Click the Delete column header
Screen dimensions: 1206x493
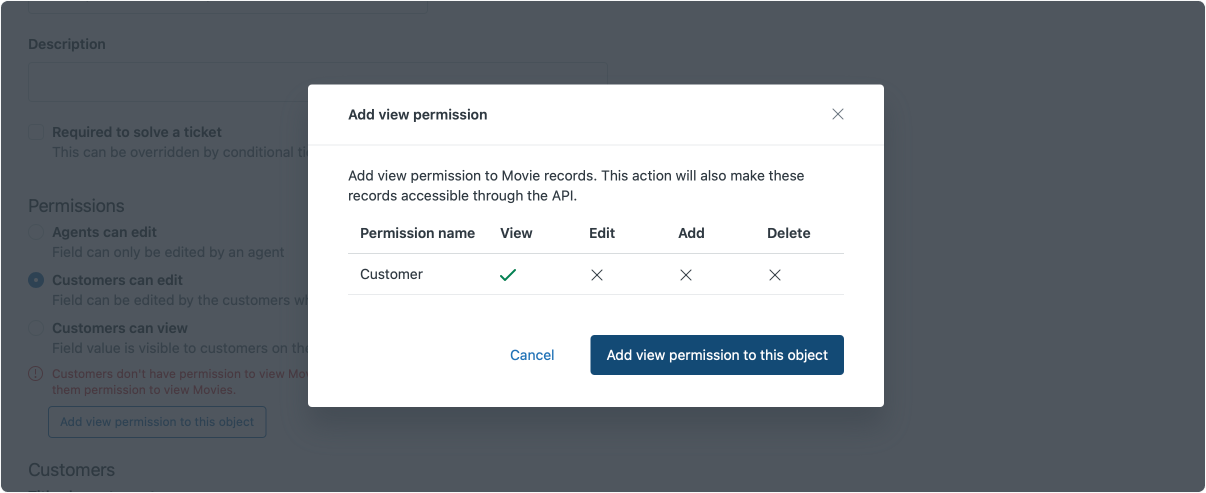point(788,233)
